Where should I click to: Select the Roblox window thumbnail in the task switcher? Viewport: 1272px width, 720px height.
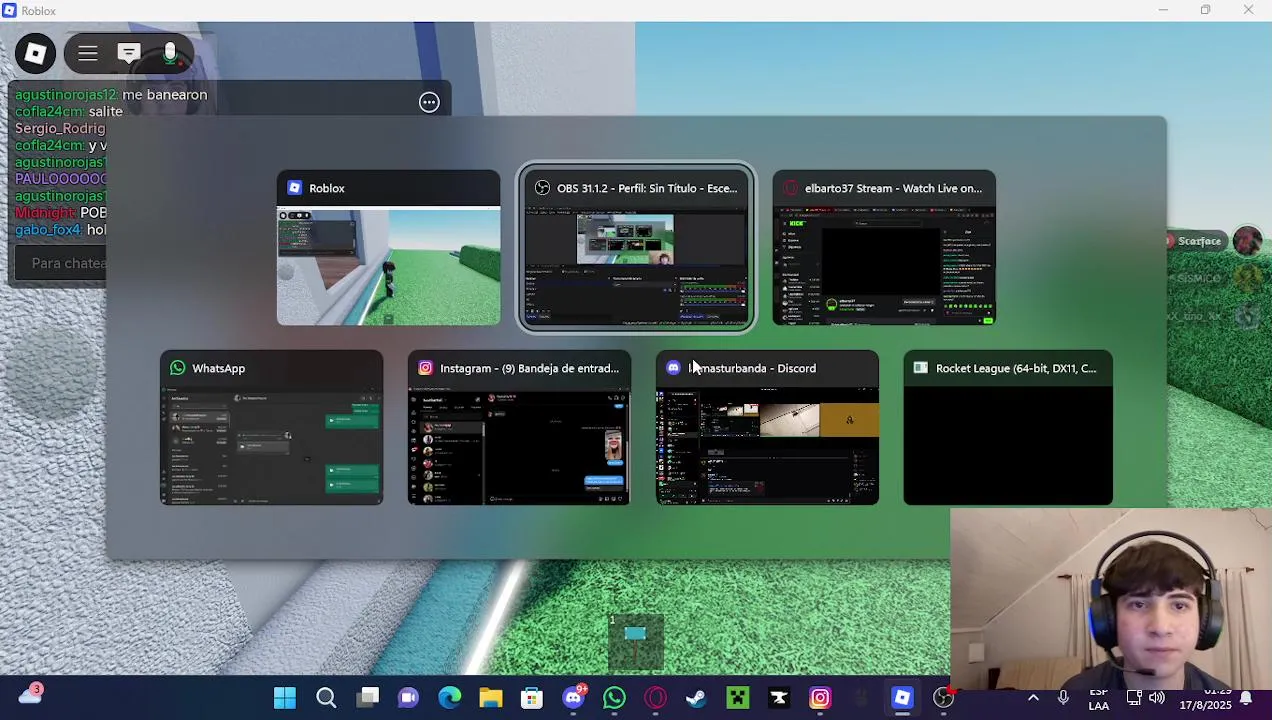coord(388,248)
